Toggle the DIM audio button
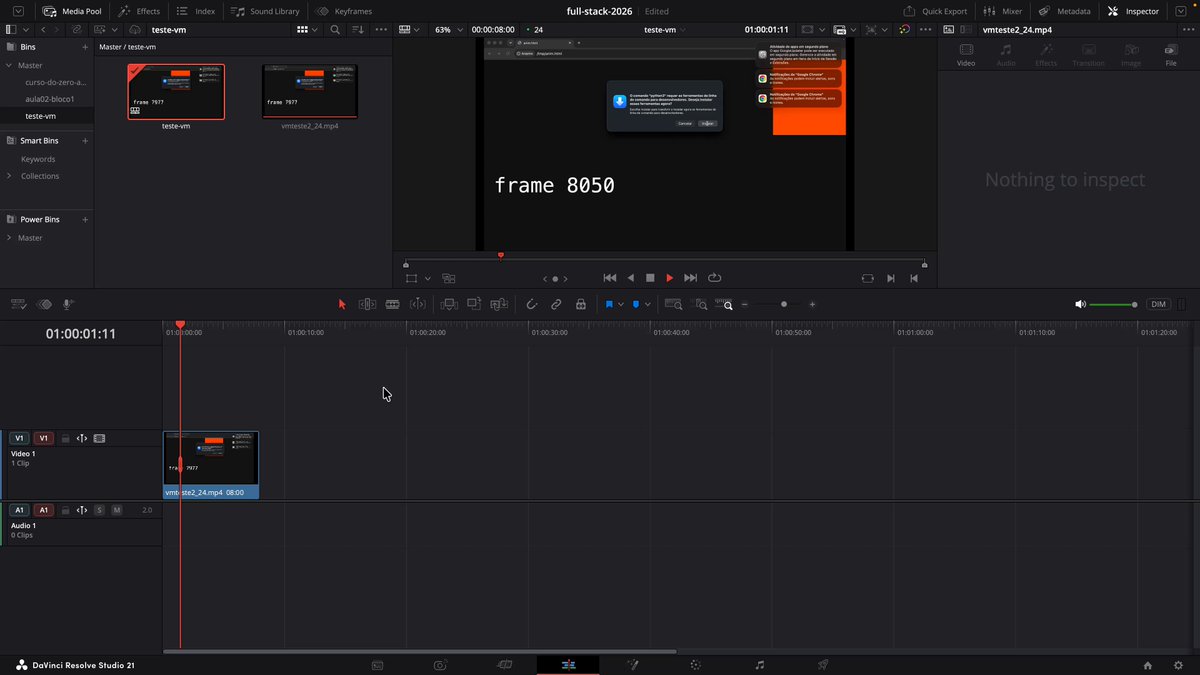This screenshot has width=1200, height=675. 1158,304
